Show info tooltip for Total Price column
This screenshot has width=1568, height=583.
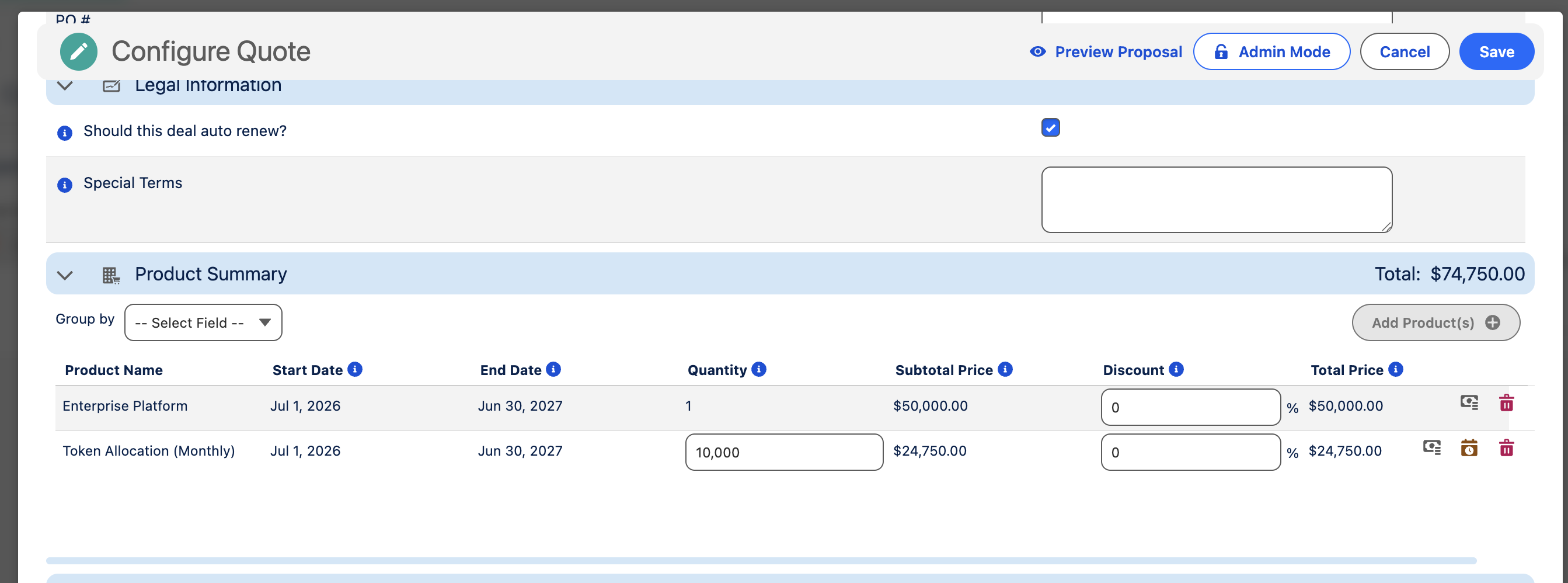coord(1396,369)
